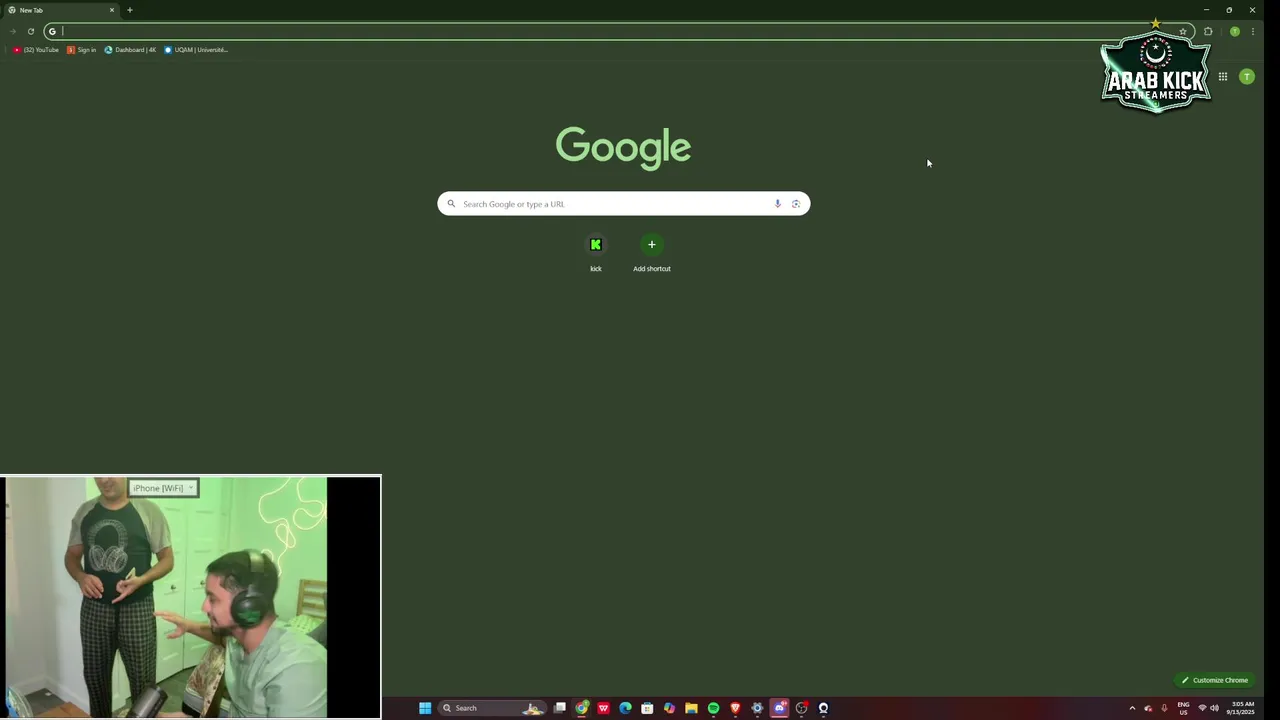Open Chrome's three-dot menu
This screenshot has height=720, width=1280.
click(1252, 31)
